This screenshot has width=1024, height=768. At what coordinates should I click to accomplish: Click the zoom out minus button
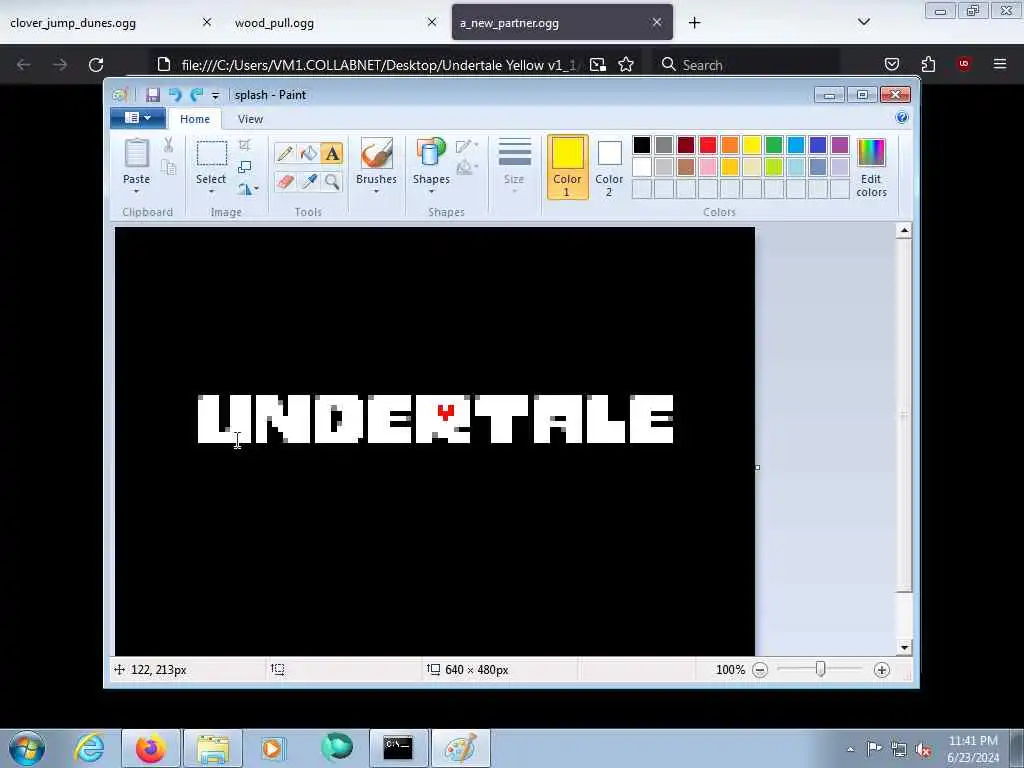click(x=760, y=670)
